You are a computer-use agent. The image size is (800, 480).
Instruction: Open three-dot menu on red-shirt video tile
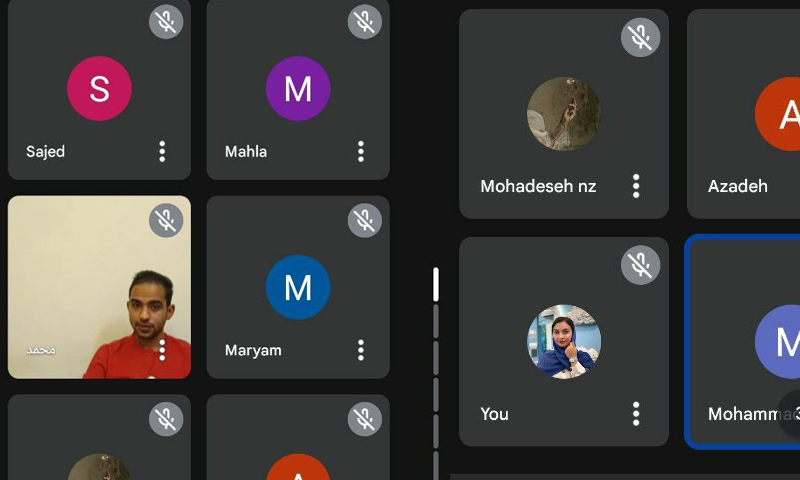pos(162,350)
